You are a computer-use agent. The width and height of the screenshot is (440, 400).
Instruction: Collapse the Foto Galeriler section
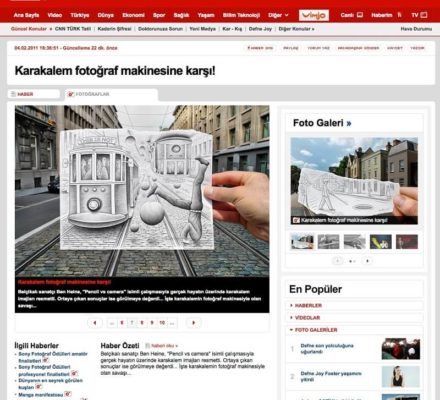click(x=355, y=330)
